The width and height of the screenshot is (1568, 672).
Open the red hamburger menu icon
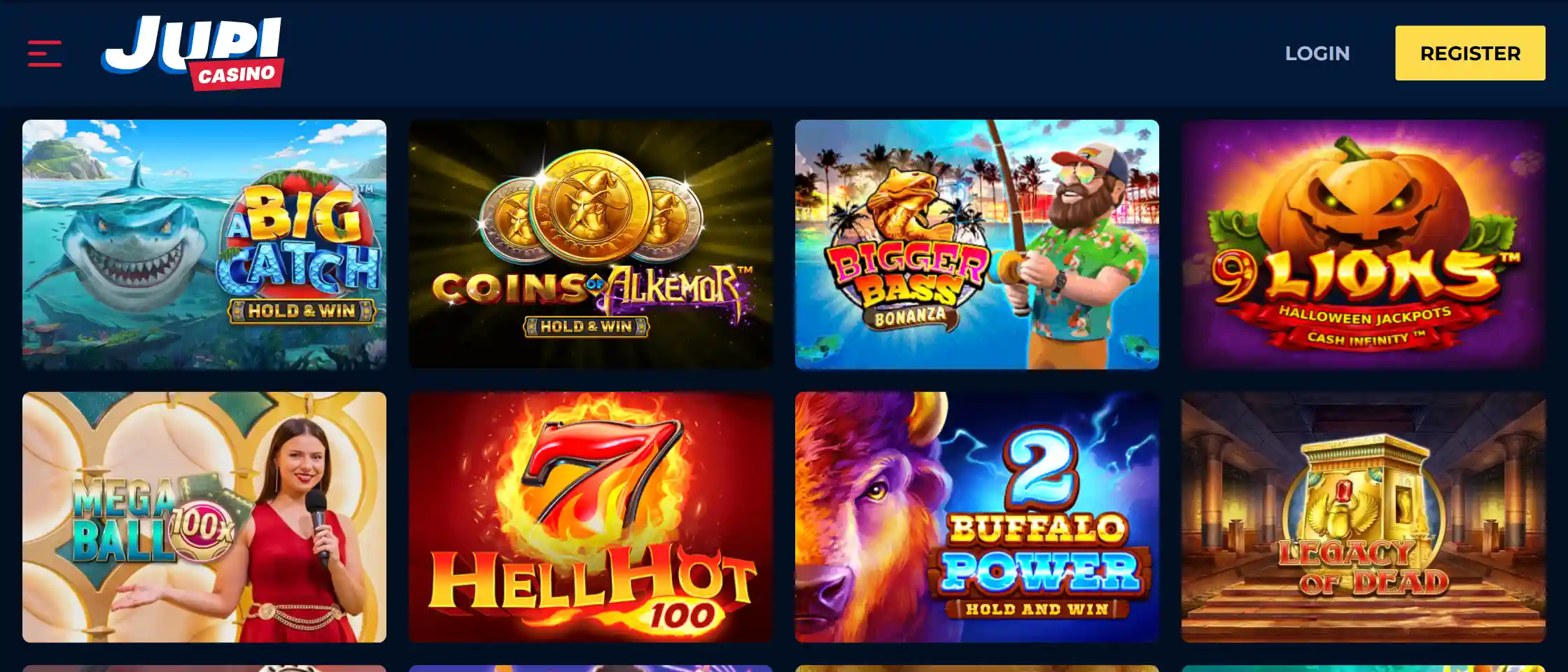[x=45, y=53]
